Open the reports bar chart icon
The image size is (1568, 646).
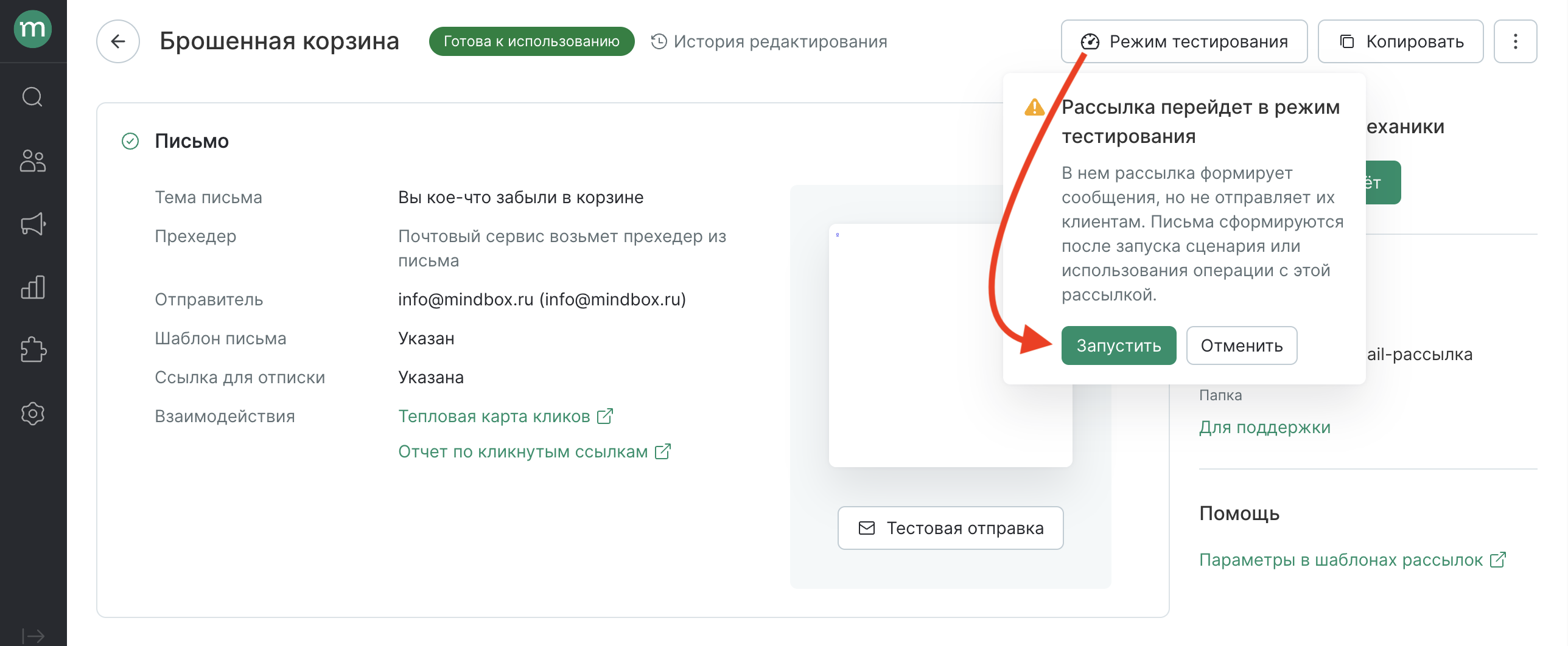(33, 287)
